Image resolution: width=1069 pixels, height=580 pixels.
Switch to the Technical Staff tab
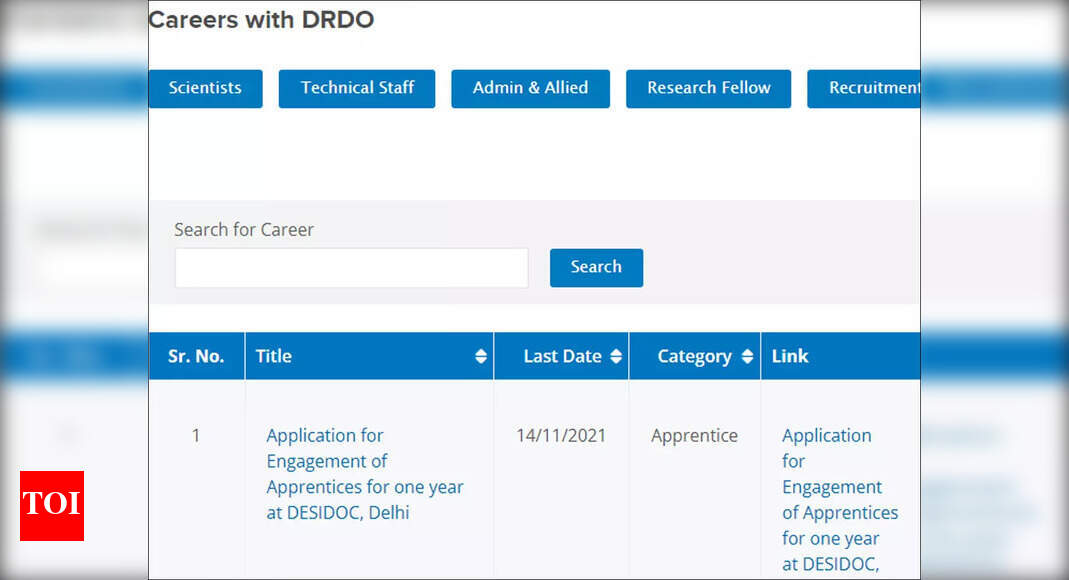[357, 89]
